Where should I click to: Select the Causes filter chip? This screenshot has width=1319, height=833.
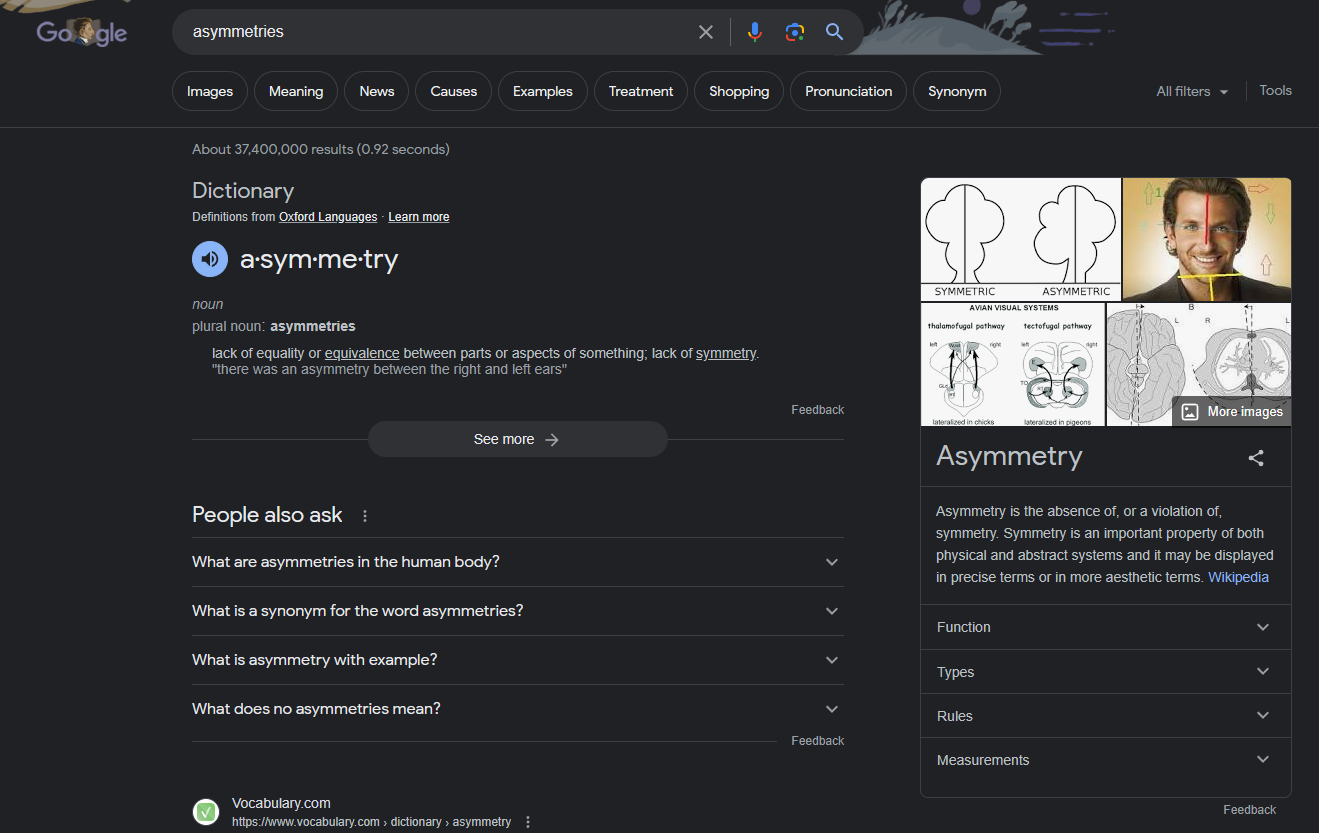click(454, 91)
